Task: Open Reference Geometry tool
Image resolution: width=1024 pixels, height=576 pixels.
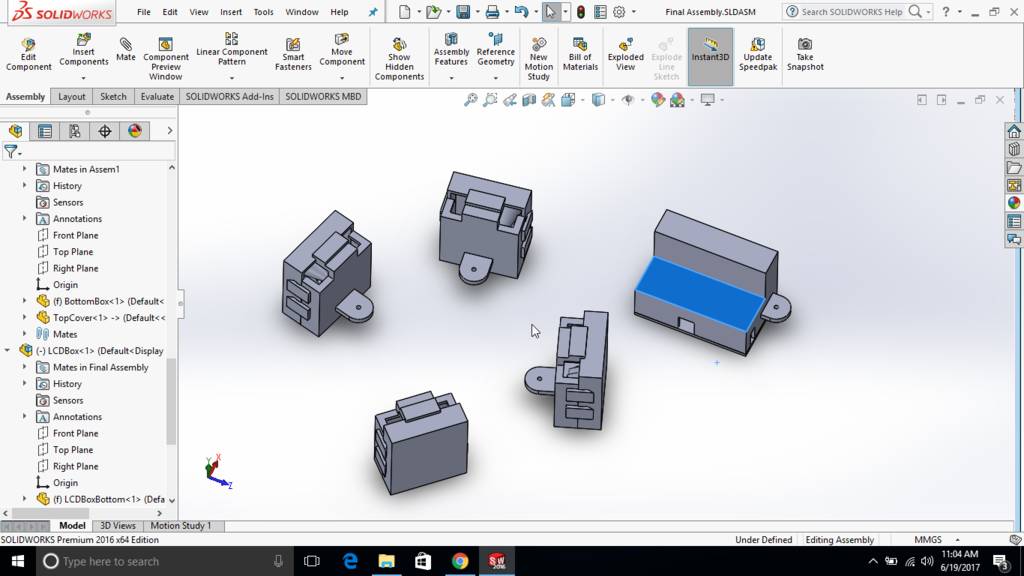Action: 496,50
